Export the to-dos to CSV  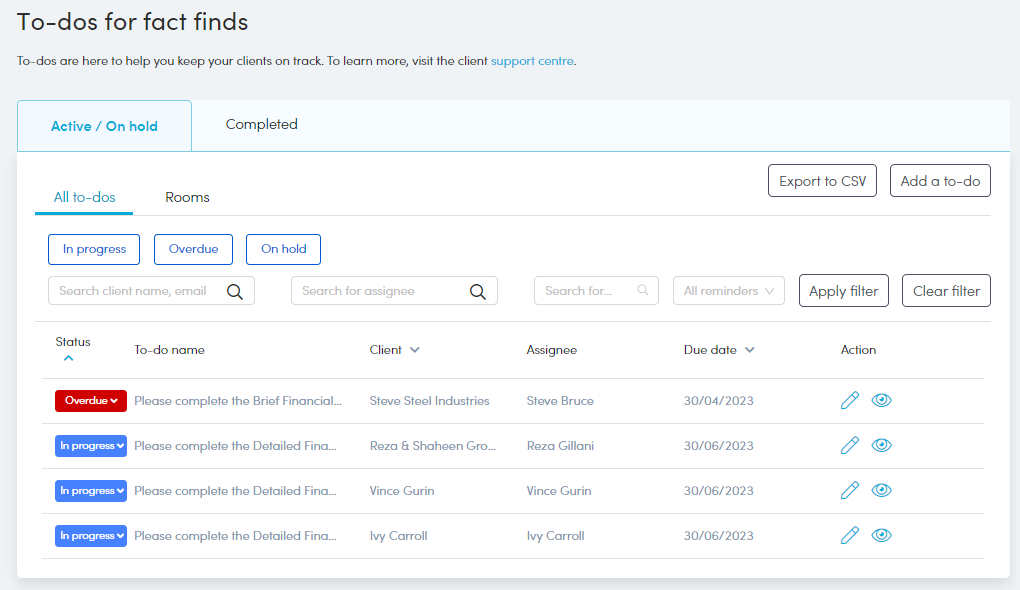coord(822,181)
